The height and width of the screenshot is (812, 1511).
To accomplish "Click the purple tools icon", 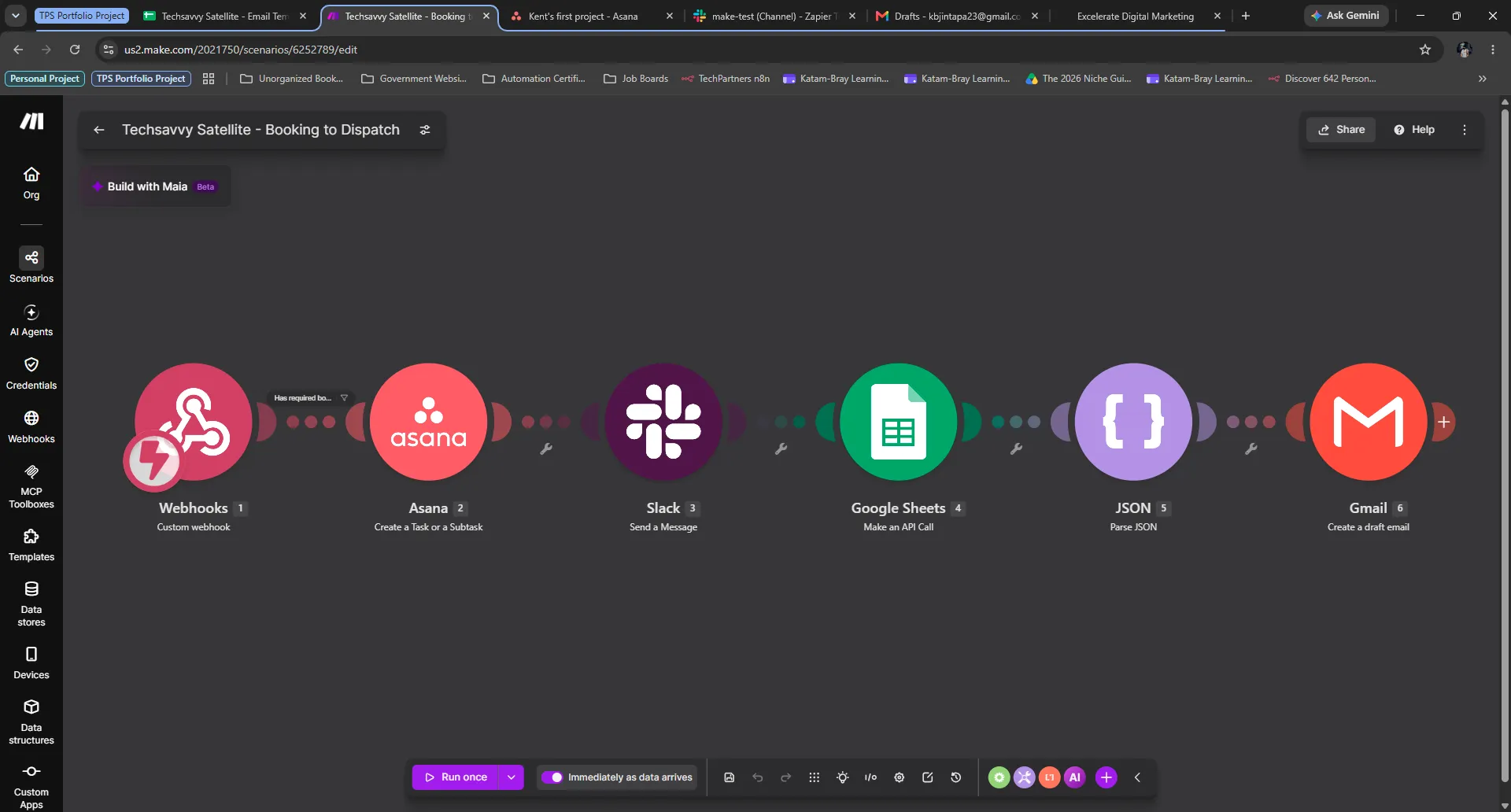I will click(x=1024, y=777).
